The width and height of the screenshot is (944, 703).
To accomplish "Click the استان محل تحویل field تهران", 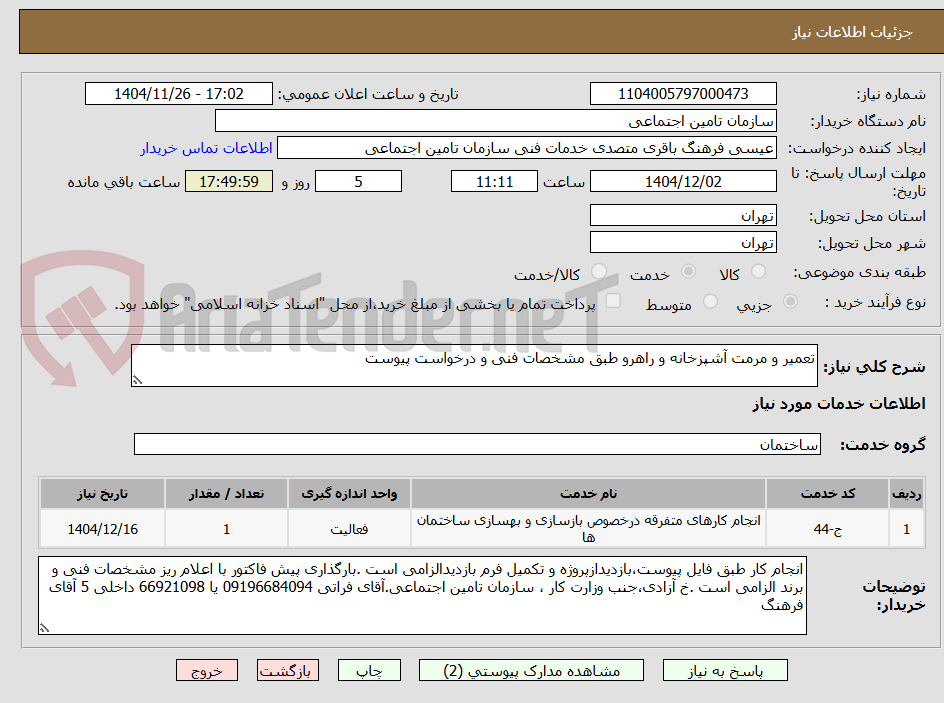I will point(683,215).
